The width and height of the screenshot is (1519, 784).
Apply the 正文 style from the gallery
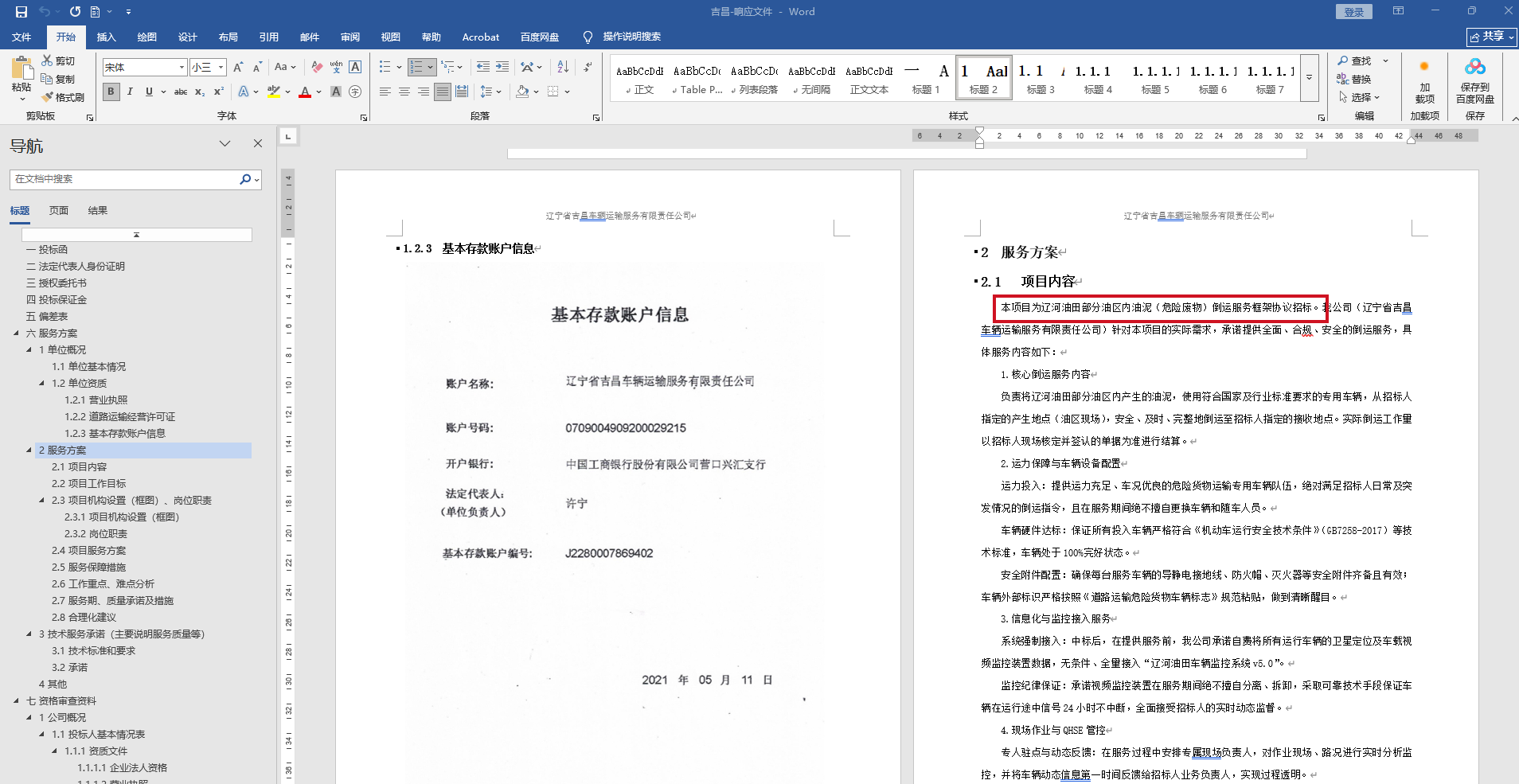640,78
